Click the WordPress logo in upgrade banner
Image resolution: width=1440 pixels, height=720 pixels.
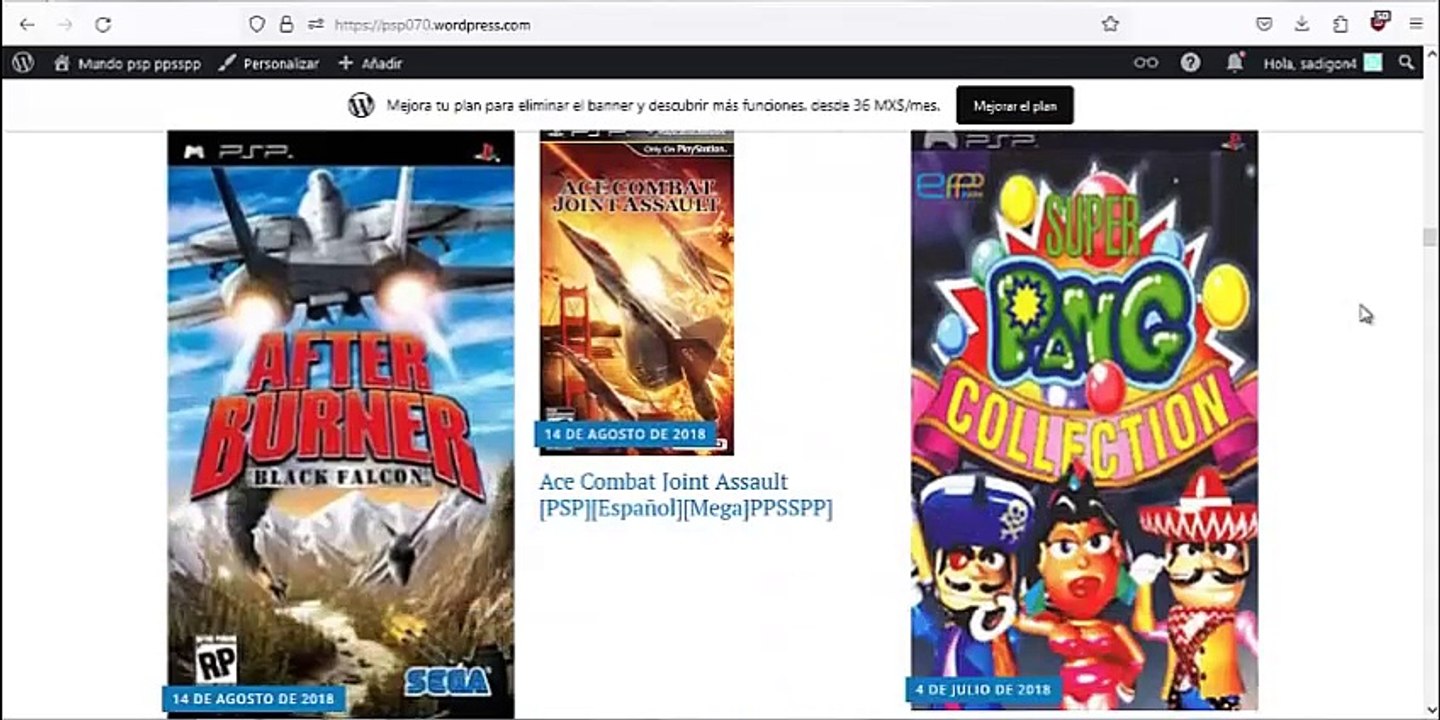(361, 106)
